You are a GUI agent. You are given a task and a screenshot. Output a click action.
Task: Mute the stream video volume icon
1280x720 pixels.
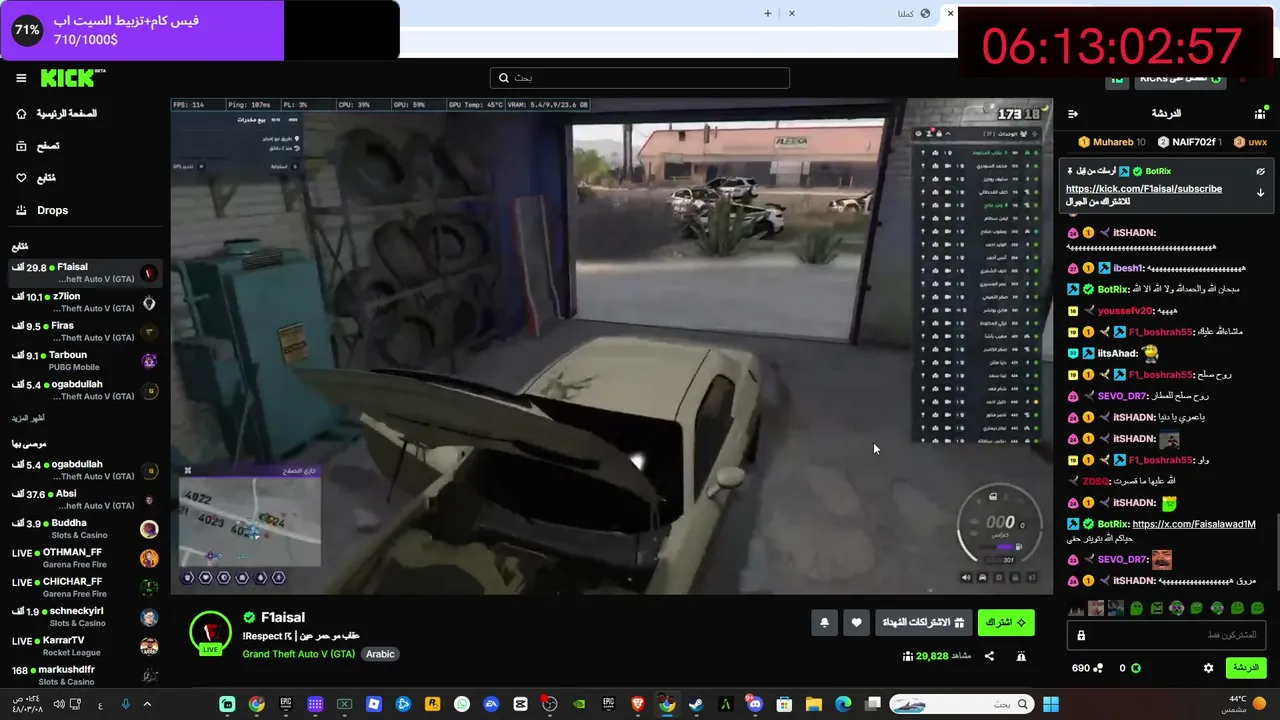click(965, 577)
